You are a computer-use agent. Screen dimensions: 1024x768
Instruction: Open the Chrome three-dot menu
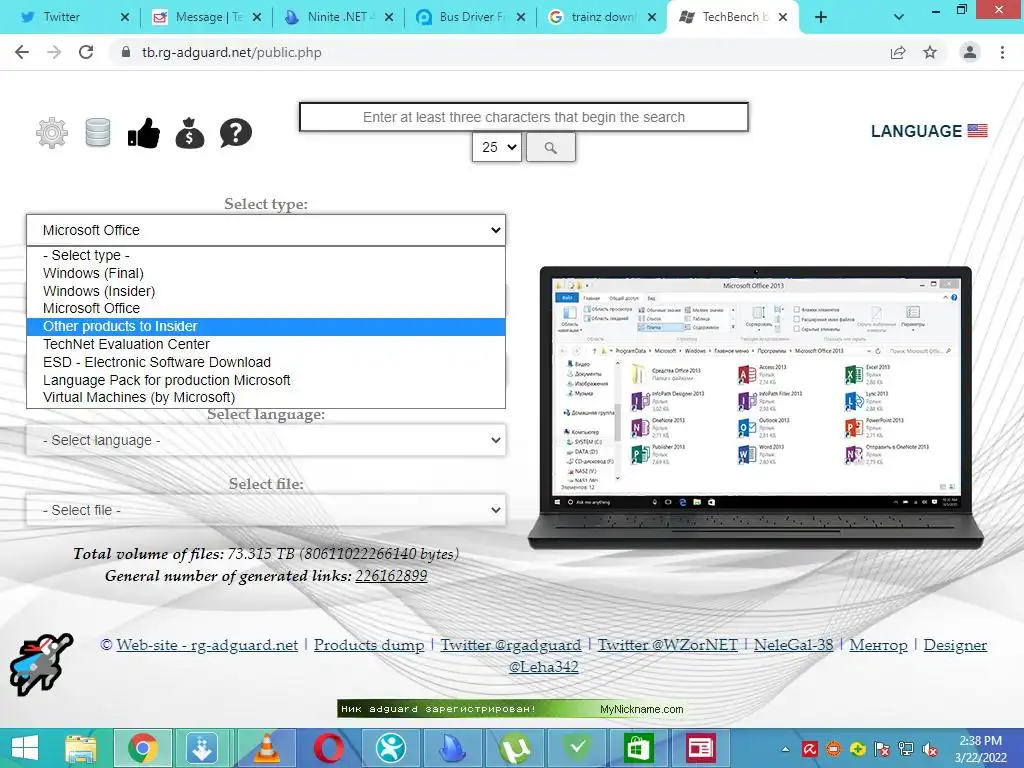click(1002, 52)
